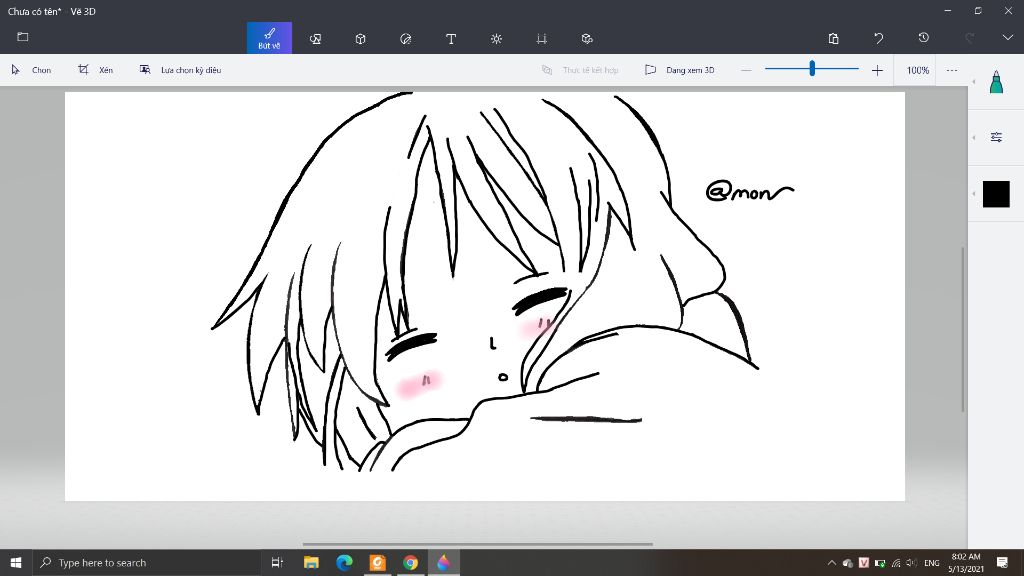The width and height of the screenshot is (1024, 576).
Task: Launch Microsoft Edge from taskbar
Action: pyautogui.click(x=344, y=562)
